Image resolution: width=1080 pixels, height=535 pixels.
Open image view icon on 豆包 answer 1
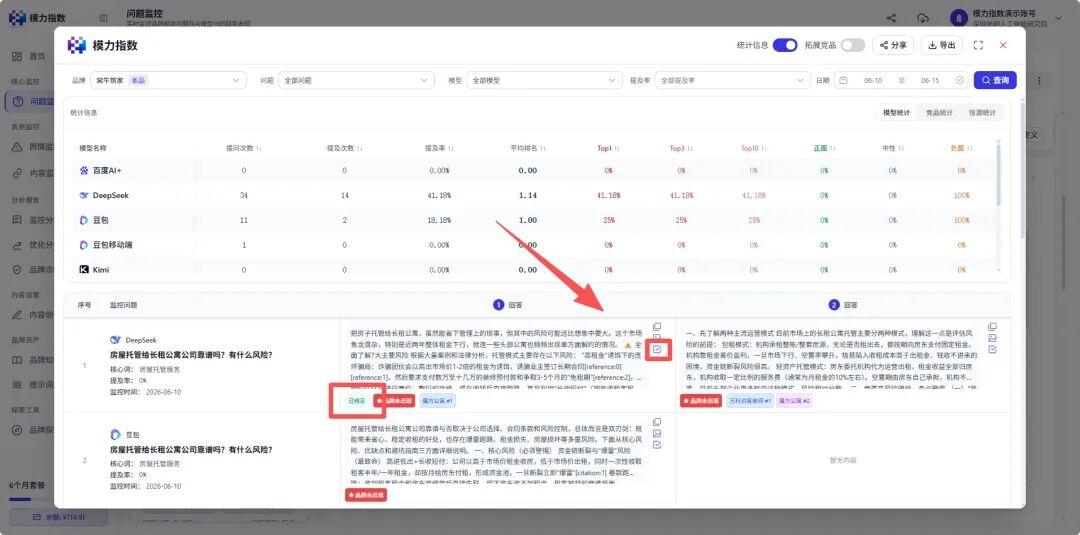[x=656, y=433]
